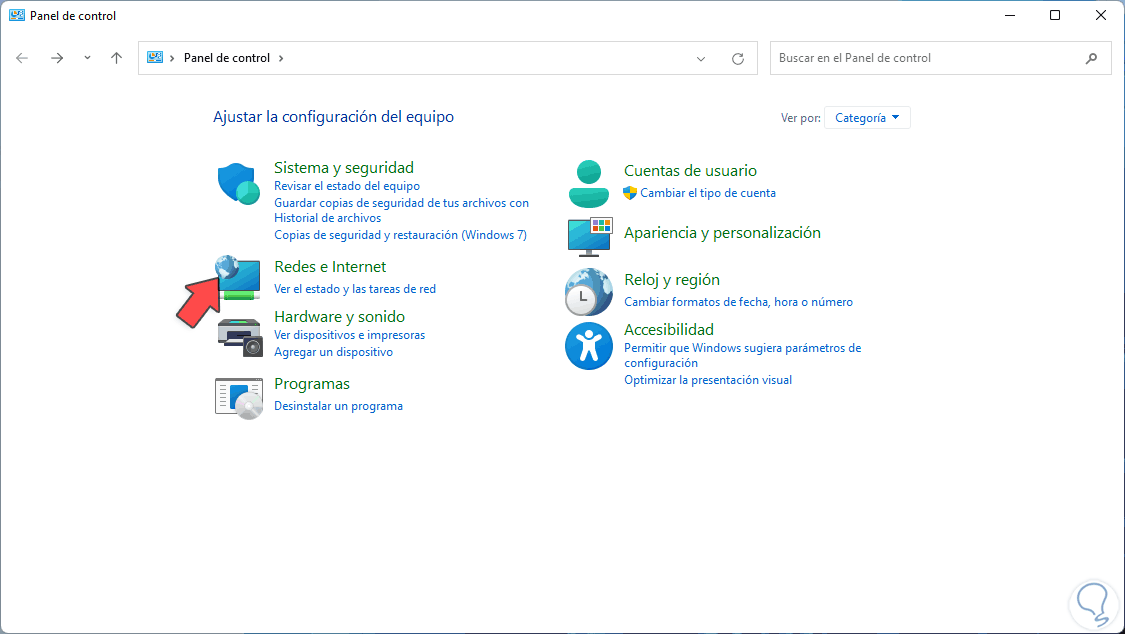The width and height of the screenshot is (1125, 634).
Task: Click the refresh button in the address bar
Action: [738, 58]
